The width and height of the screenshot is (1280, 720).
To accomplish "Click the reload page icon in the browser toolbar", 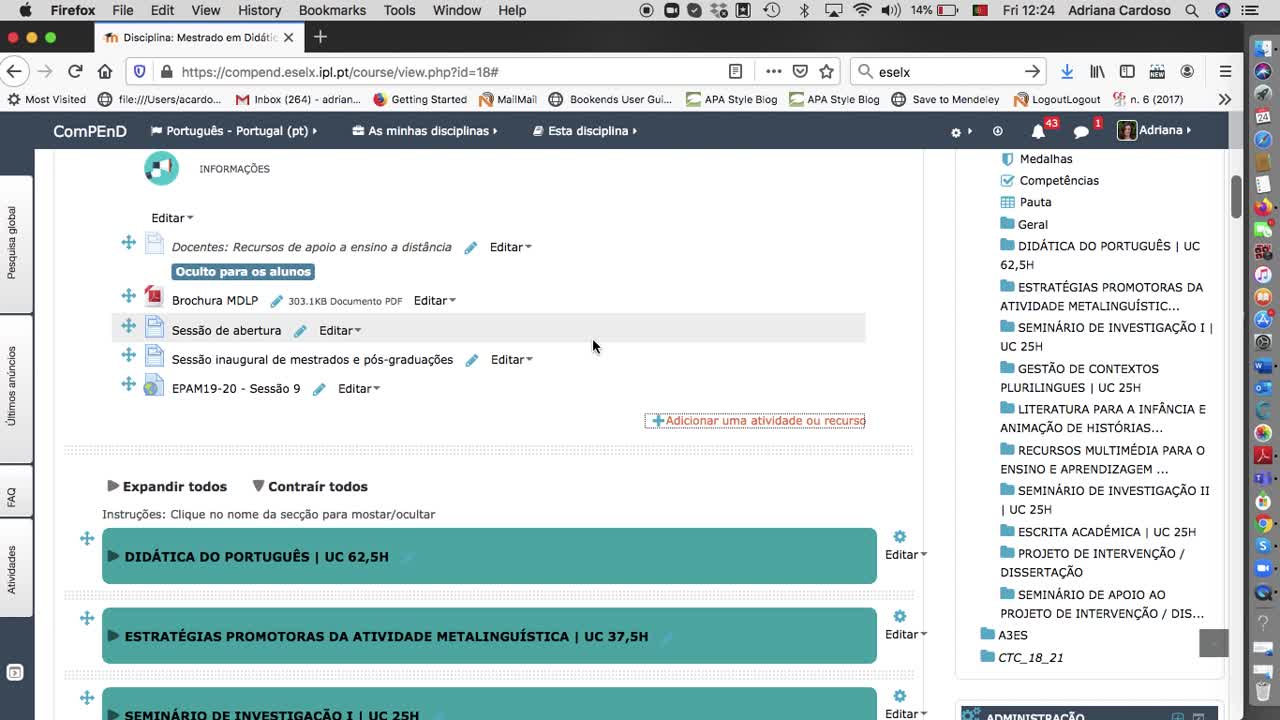I will point(76,71).
